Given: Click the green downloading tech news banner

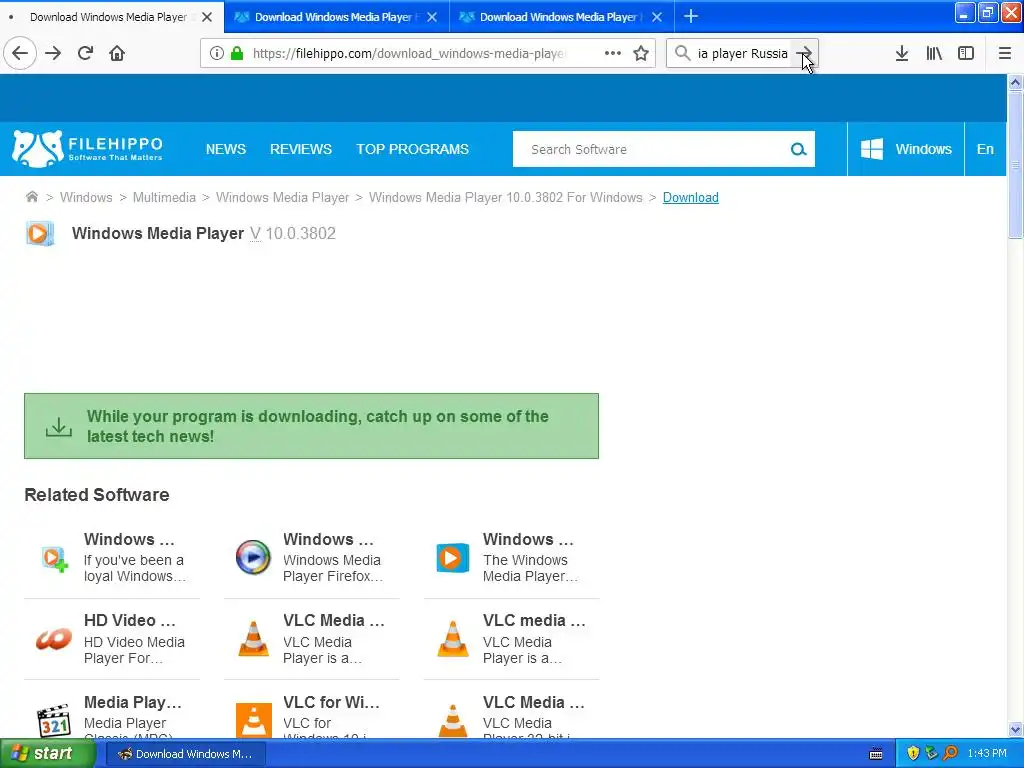Looking at the screenshot, I should pos(312,426).
